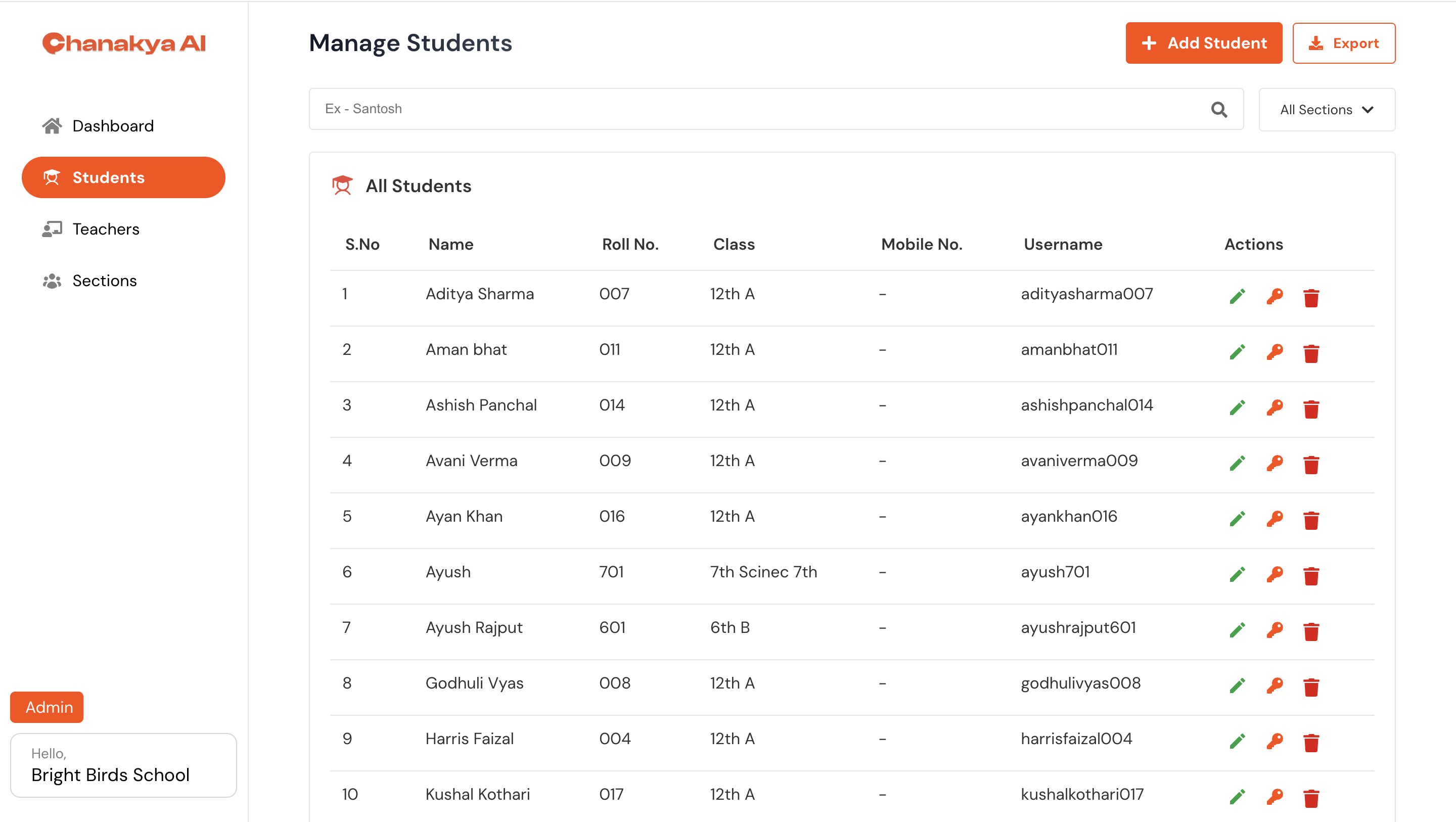Click the name Kushal Kothari
The height and width of the screenshot is (822, 1456).
478,794
